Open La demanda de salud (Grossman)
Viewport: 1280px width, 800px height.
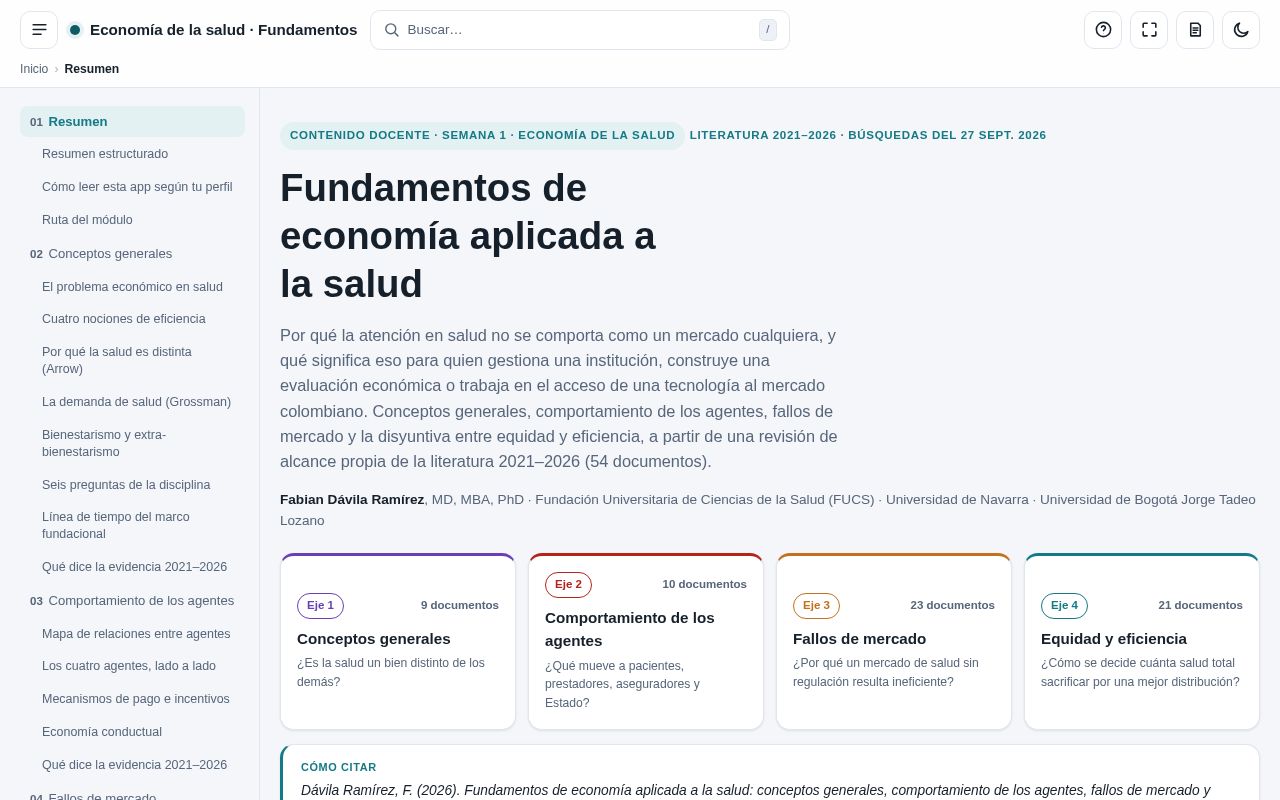tap(136, 402)
